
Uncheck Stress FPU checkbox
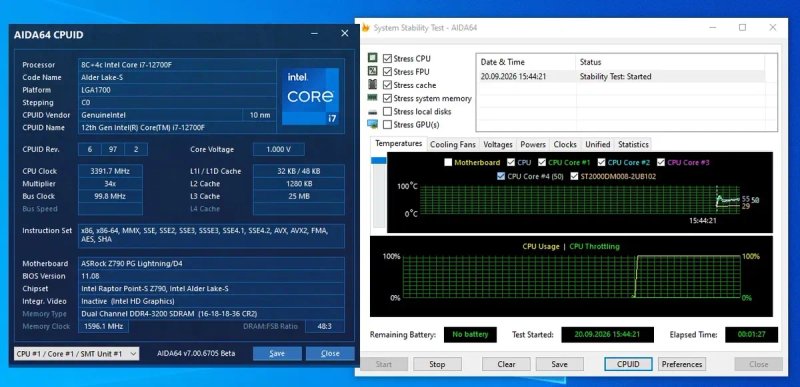click(x=387, y=72)
